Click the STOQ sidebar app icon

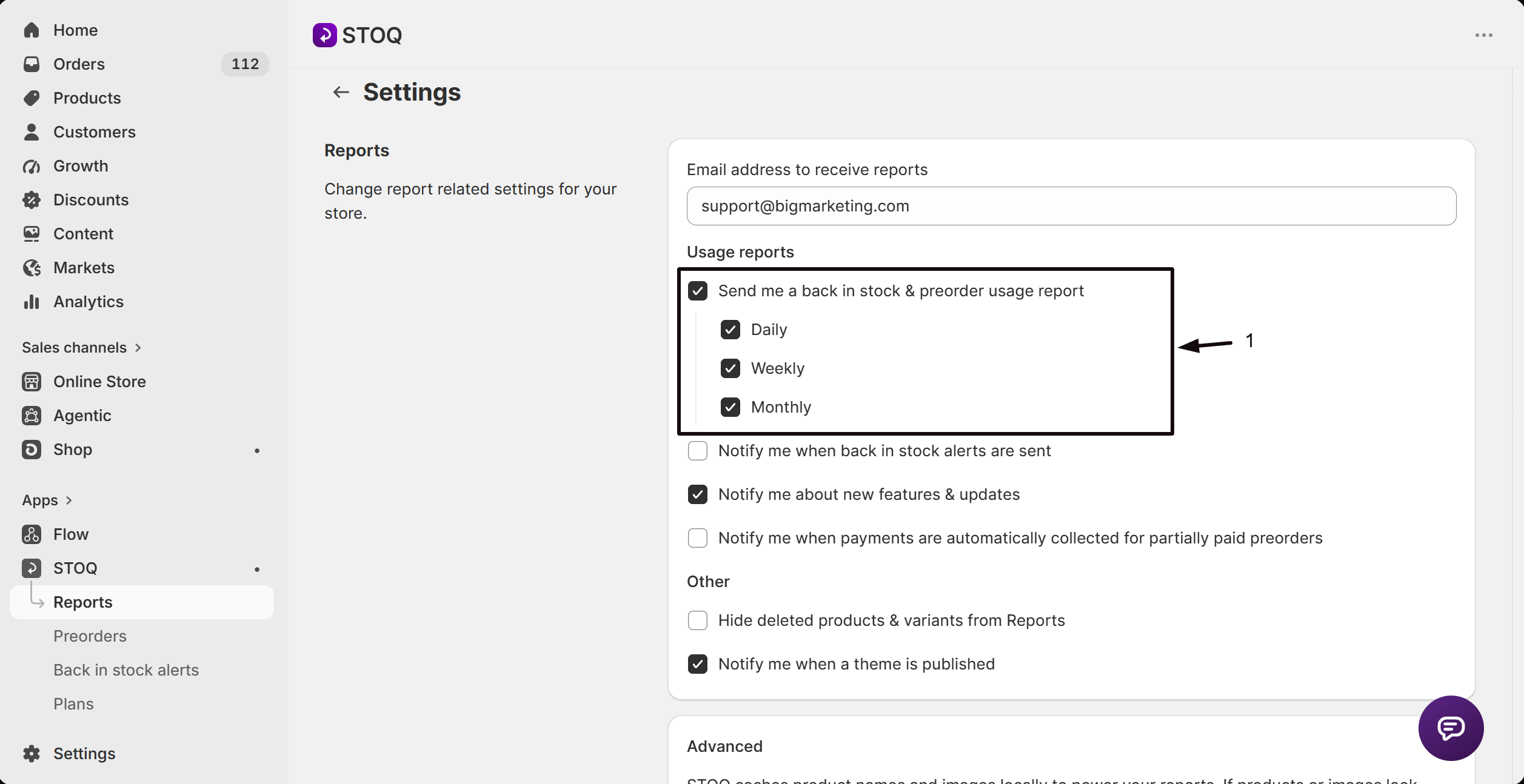pos(32,568)
